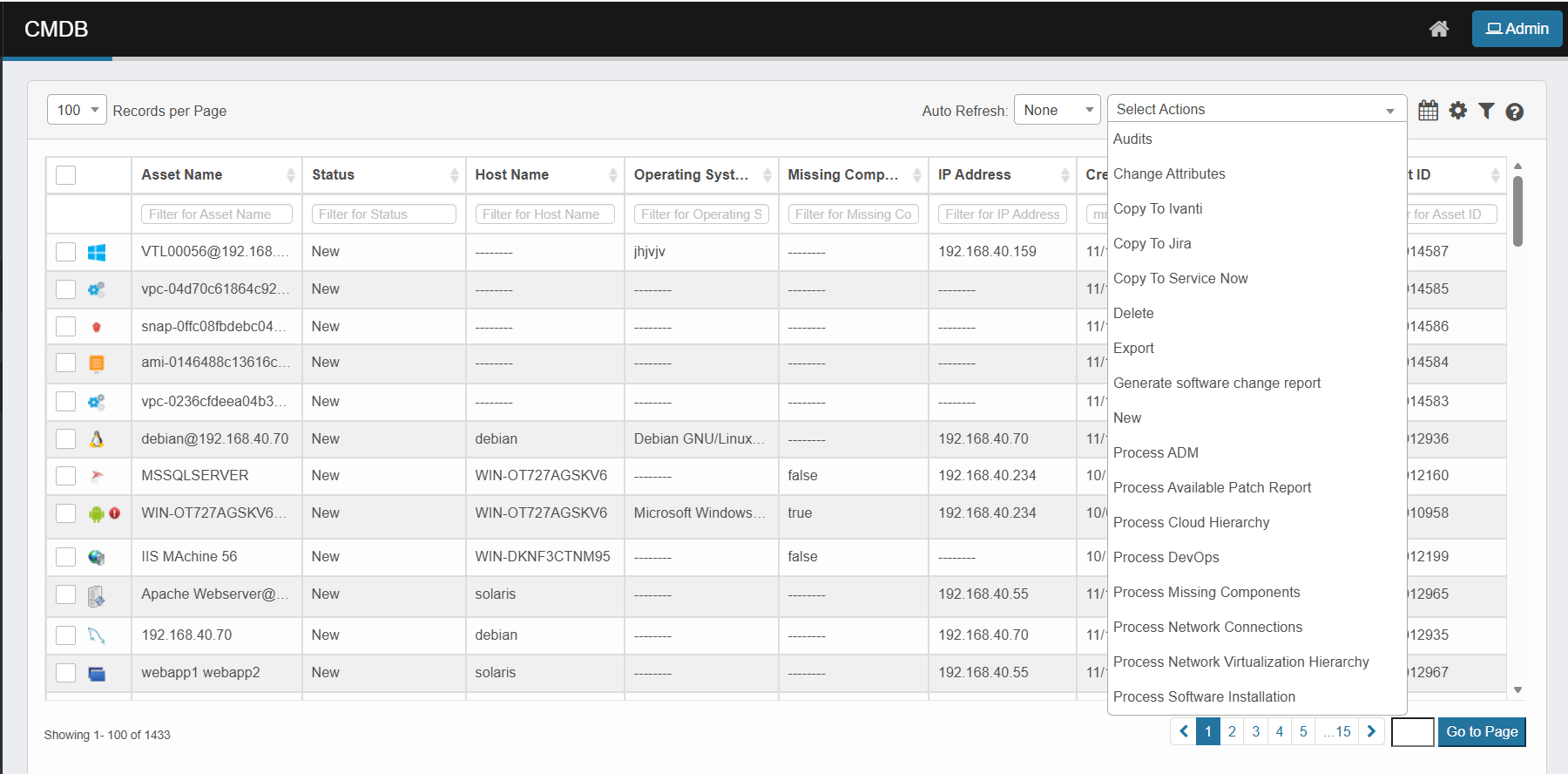1568x774 pixels.
Task: Open the calendar icon in toolbar
Action: pyautogui.click(x=1428, y=111)
